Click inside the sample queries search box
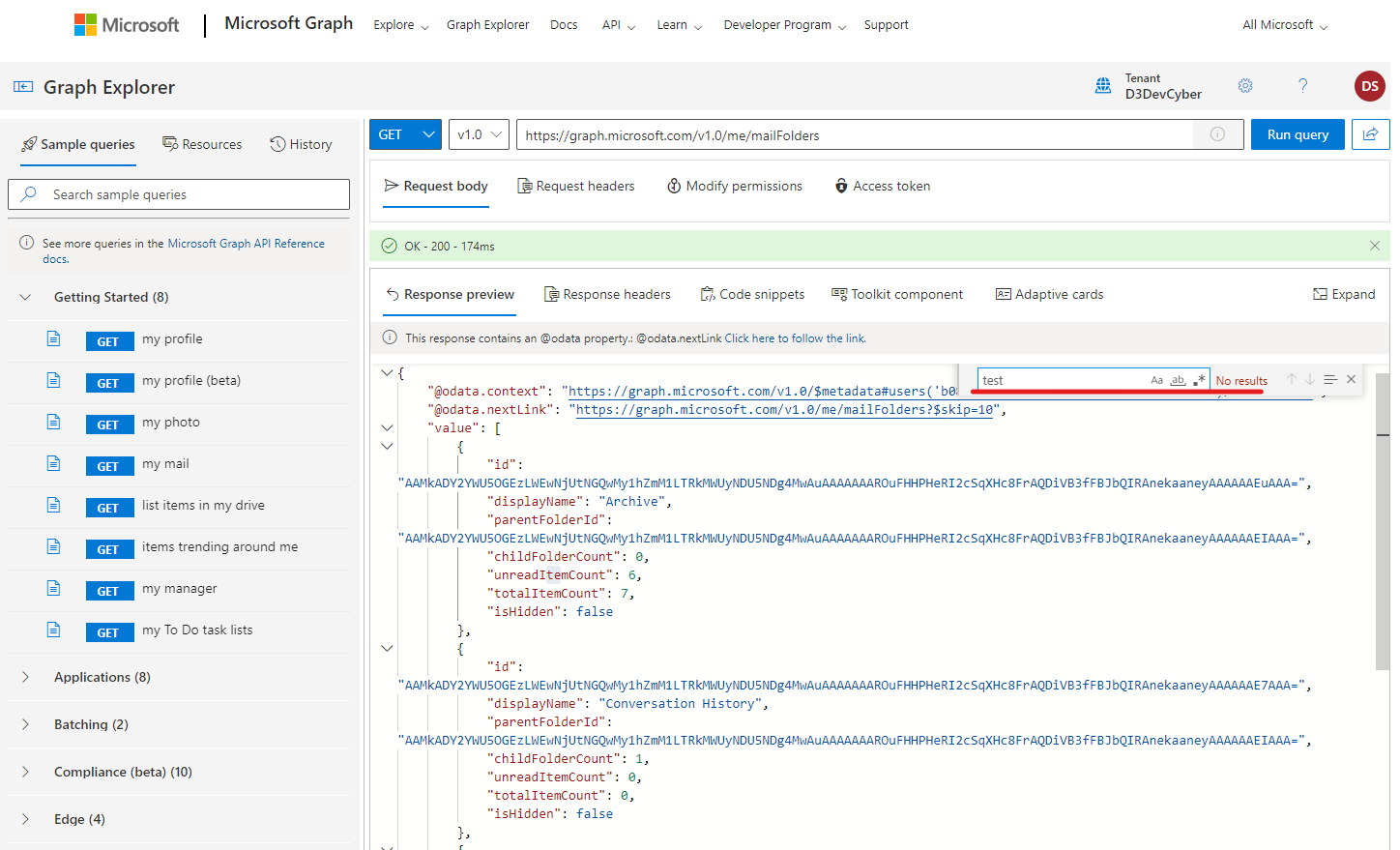The image size is (1400, 850). 179,193
